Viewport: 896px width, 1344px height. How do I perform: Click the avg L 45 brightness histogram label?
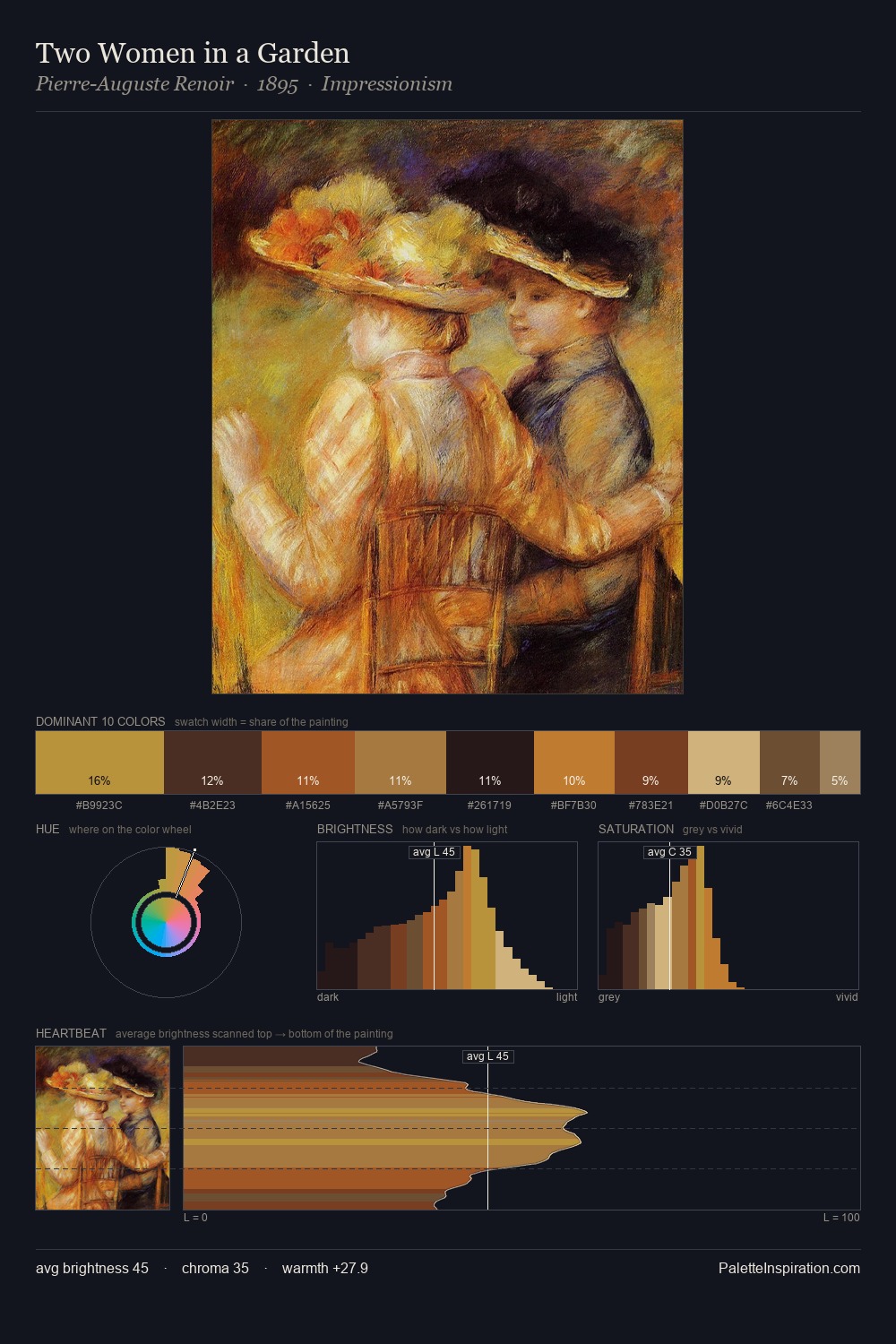click(434, 852)
